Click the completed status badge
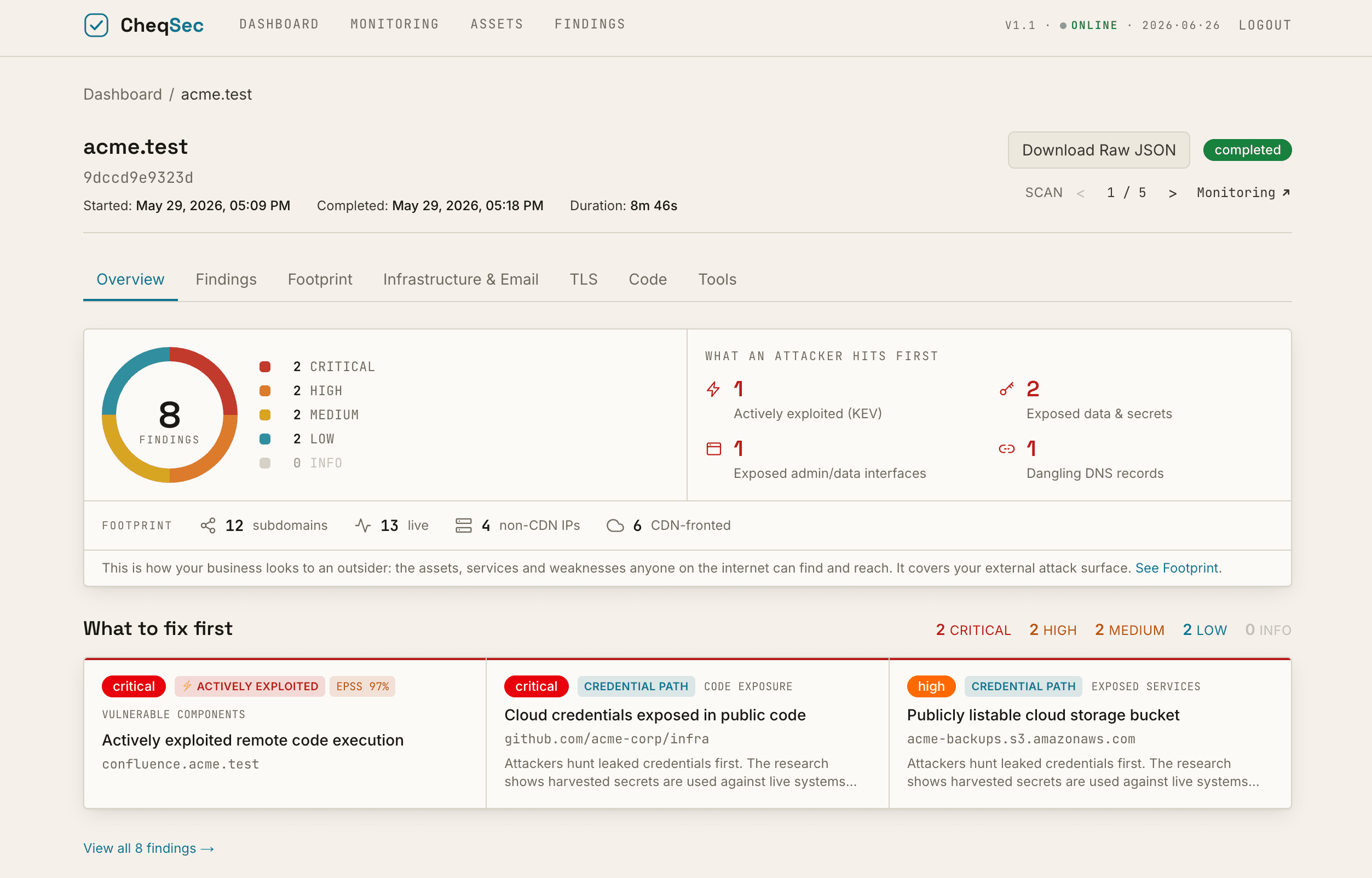The height and width of the screenshot is (878, 1372). tap(1247, 150)
